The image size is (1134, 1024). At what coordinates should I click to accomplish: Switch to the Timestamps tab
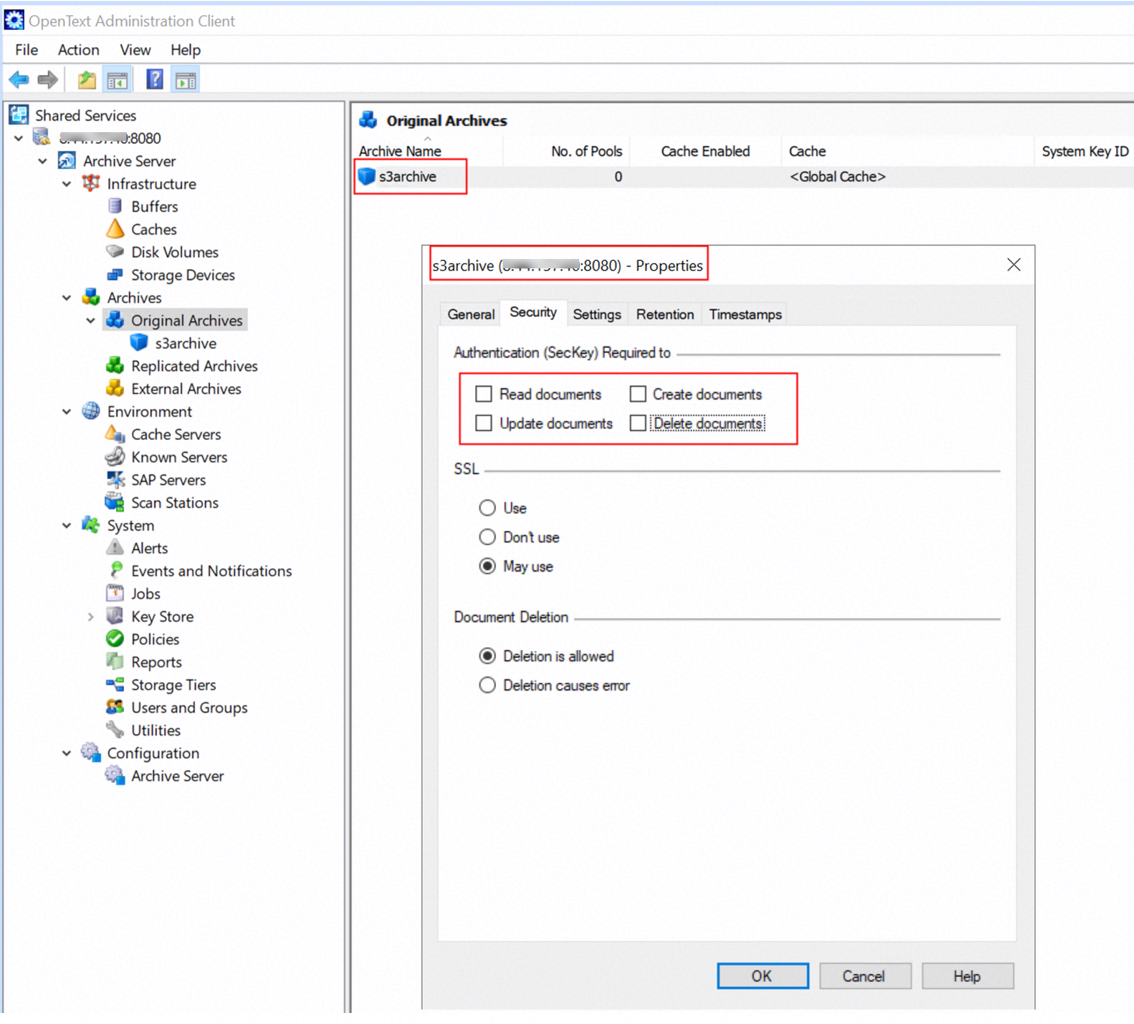[x=745, y=315]
